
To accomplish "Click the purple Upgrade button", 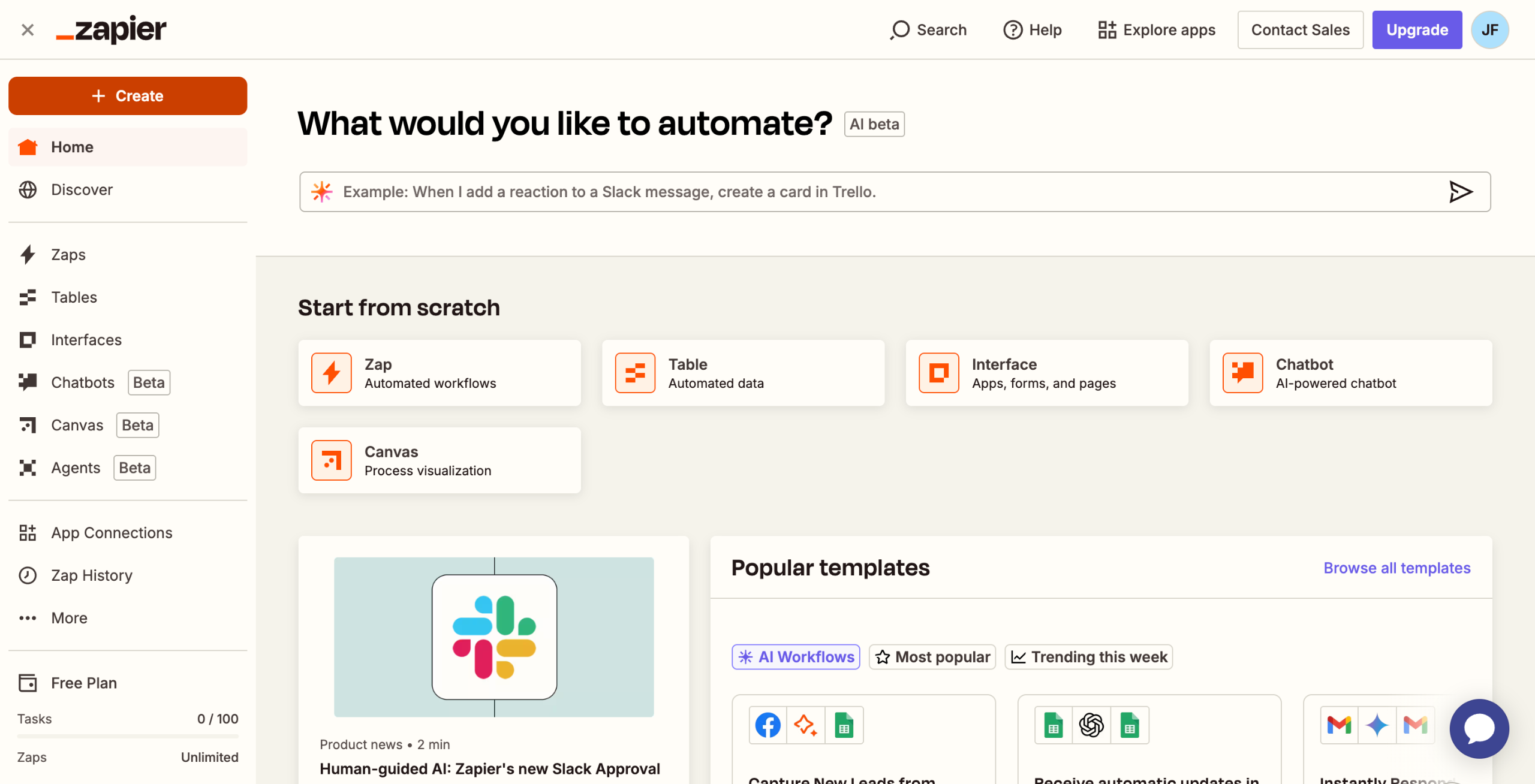I will point(1417,30).
